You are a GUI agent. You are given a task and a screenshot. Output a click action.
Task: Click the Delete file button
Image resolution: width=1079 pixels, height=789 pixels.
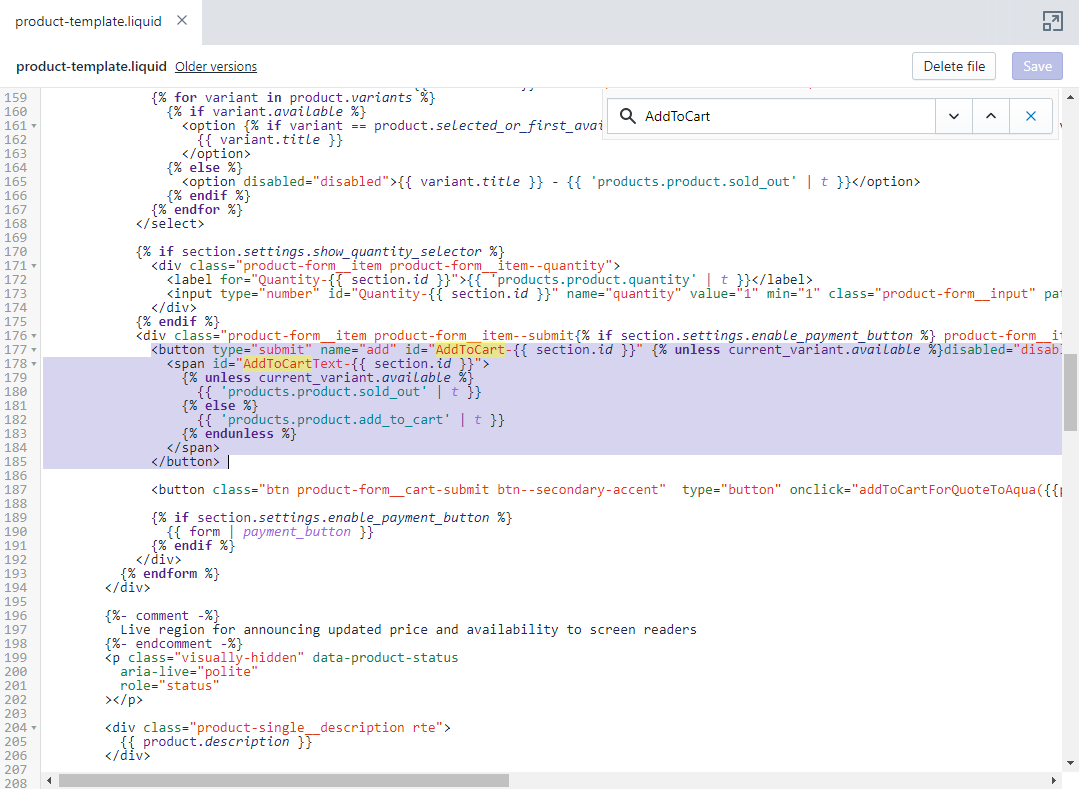point(954,67)
